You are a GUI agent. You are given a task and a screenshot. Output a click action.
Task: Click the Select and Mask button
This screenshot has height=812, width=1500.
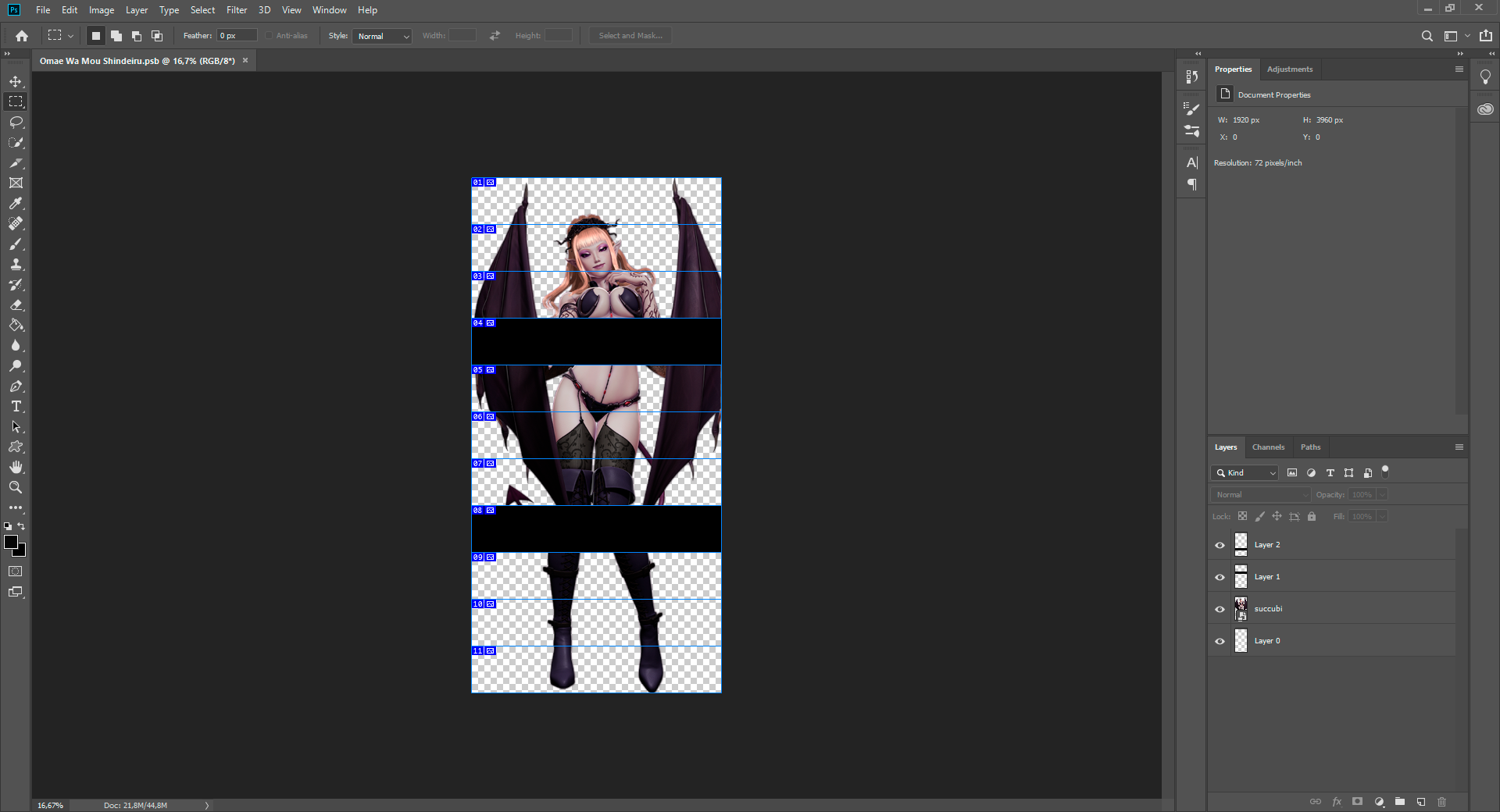(x=630, y=36)
